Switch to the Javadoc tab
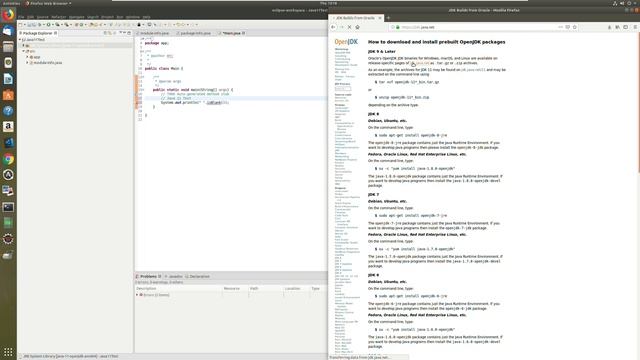 click(x=173, y=277)
